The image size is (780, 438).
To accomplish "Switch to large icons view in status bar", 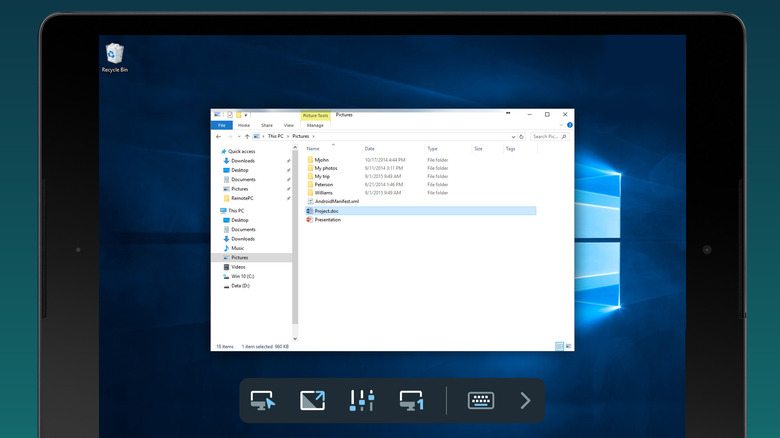I will (x=568, y=346).
